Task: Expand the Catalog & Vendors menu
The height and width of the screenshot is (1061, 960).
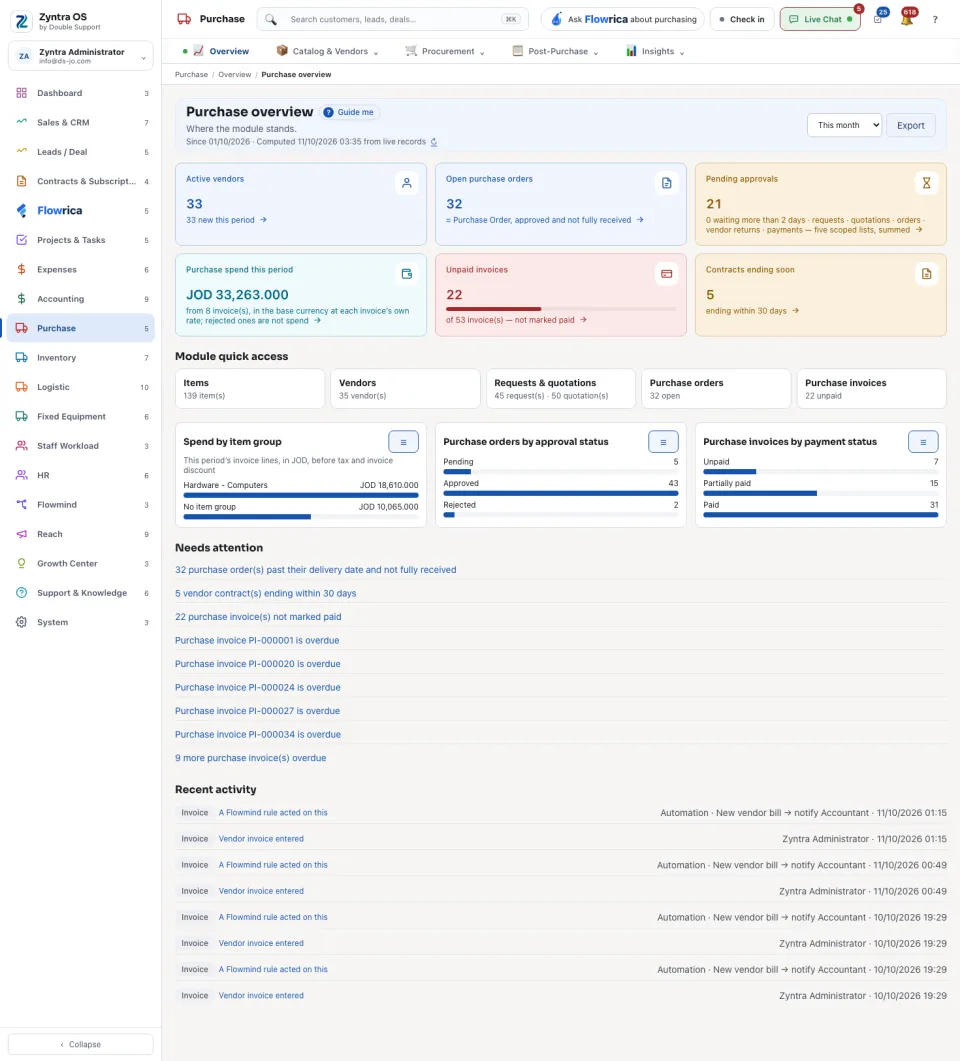Action: tap(327, 51)
